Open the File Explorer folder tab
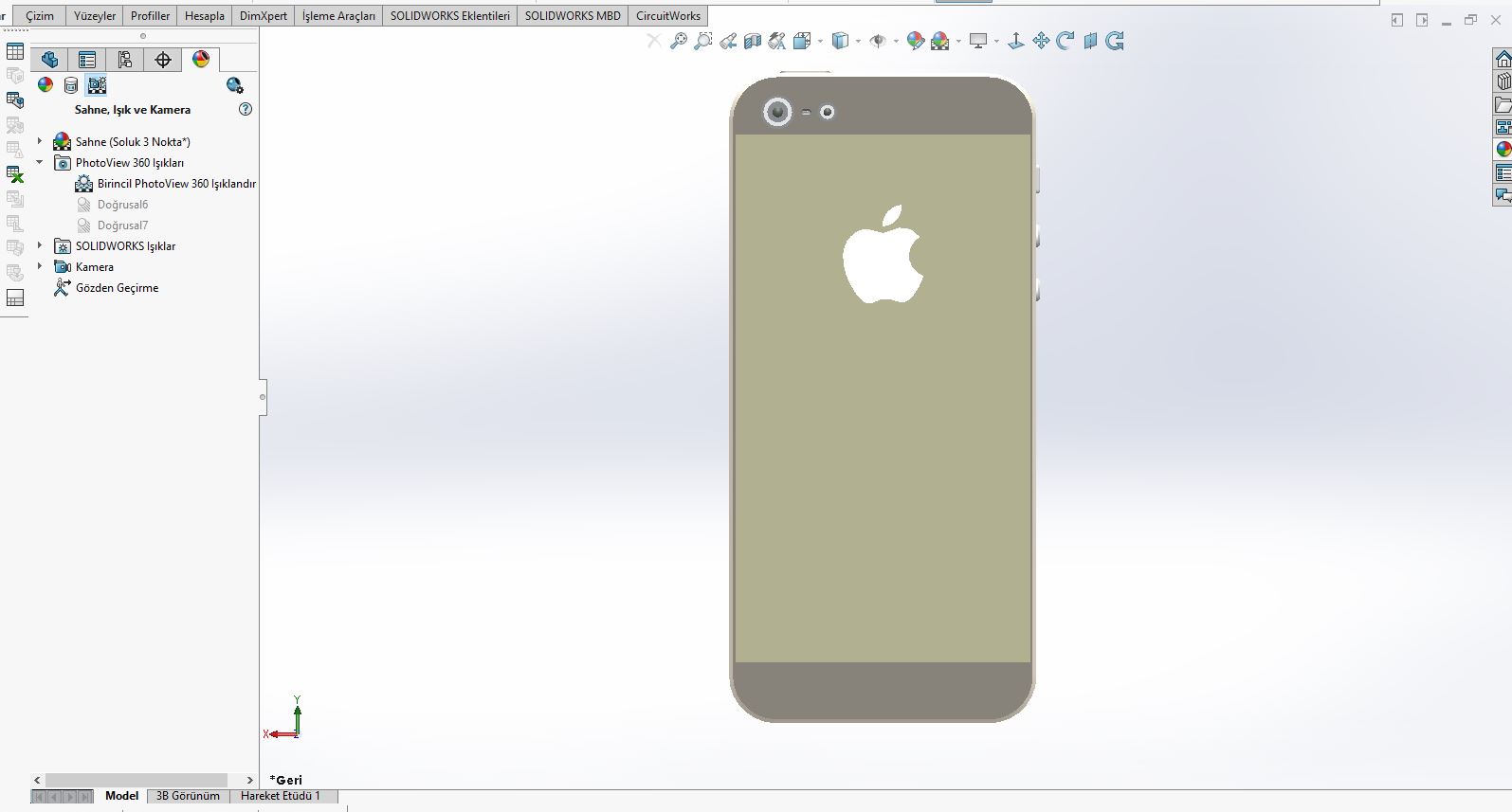This screenshot has height=812, width=1512. (1503, 104)
